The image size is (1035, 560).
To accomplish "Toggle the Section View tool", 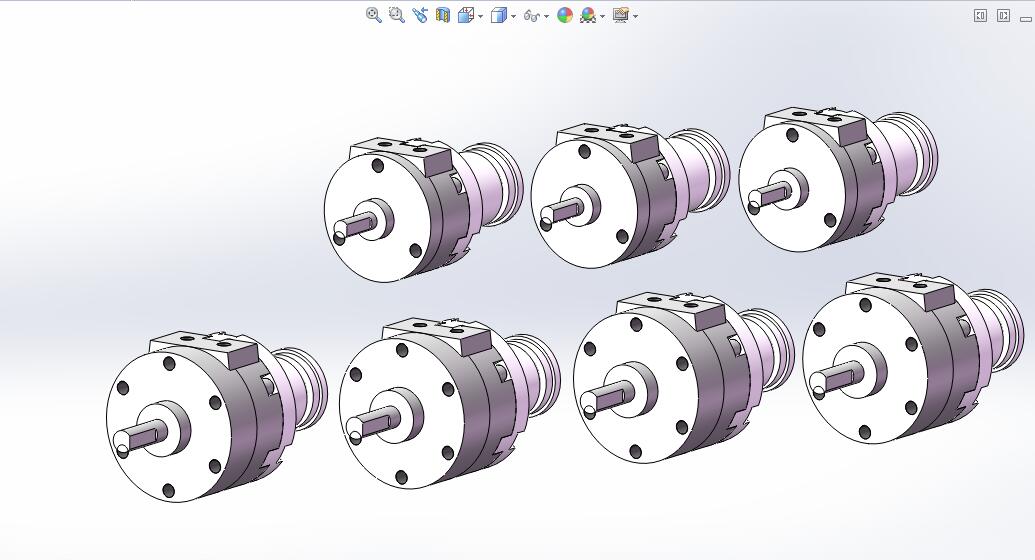I will (442, 15).
